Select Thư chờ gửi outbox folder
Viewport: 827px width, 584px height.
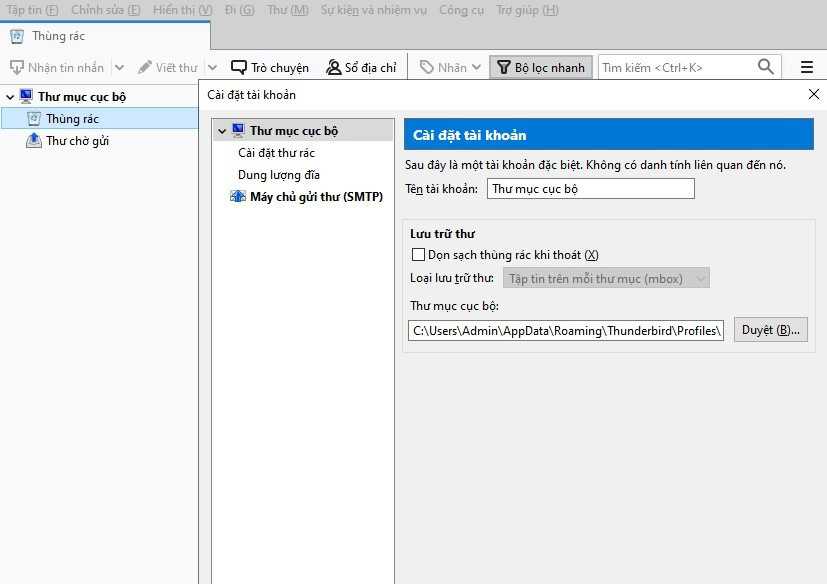pyautogui.click(x=77, y=141)
